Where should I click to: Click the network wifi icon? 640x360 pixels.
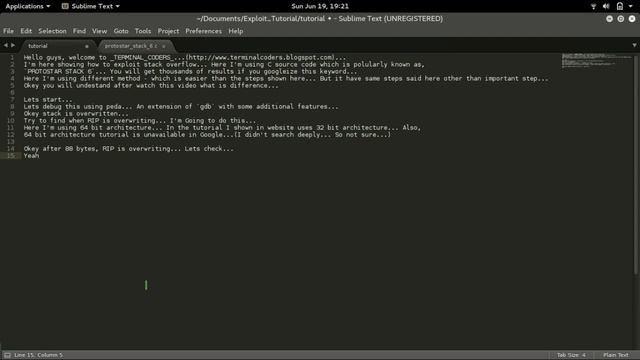[593, 6]
